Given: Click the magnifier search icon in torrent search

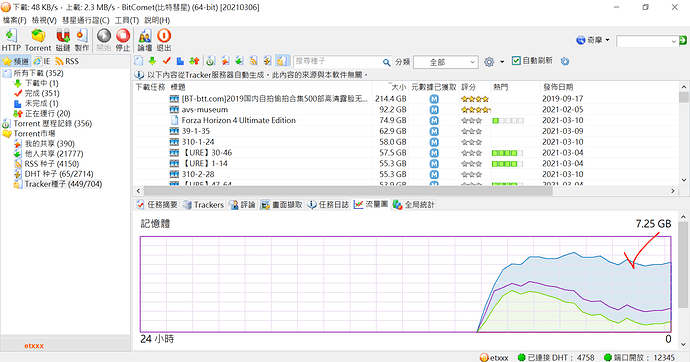Looking at the screenshot, I should (386, 62).
